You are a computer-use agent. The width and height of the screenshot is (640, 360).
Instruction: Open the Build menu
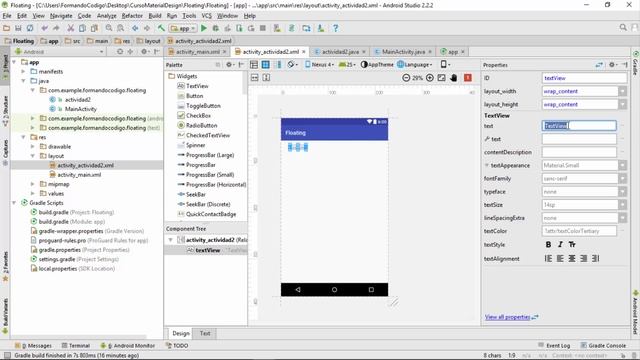(x=155, y=16)
